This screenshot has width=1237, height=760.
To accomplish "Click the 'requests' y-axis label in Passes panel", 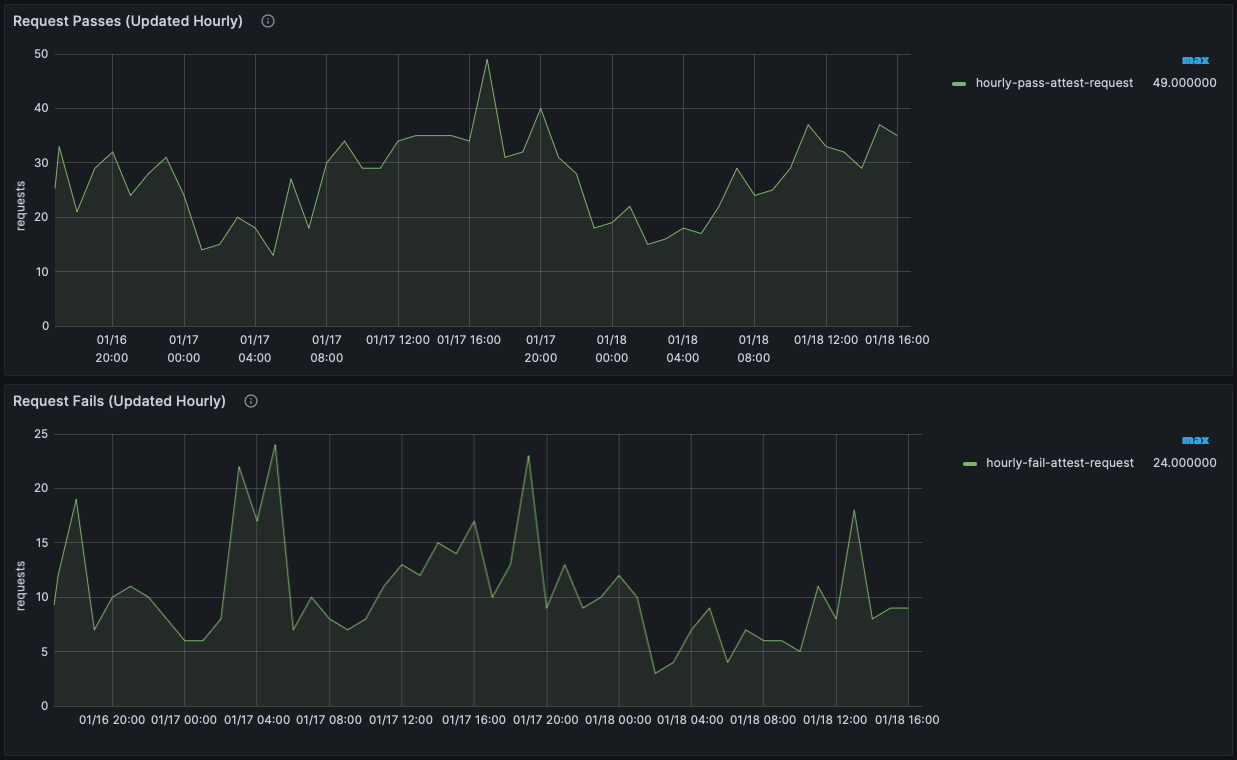I will tap(21, 206).
